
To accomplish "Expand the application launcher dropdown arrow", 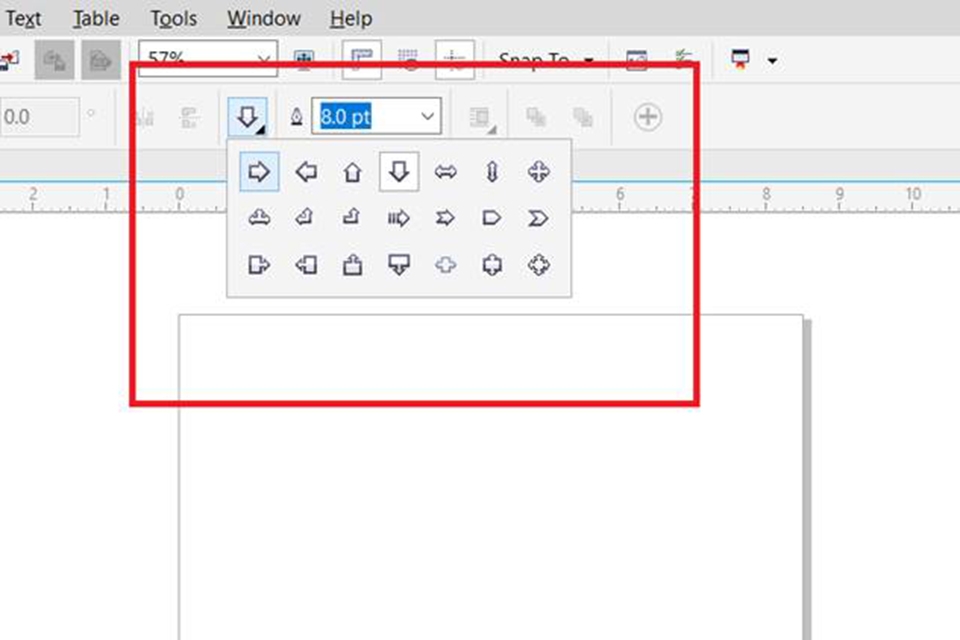I will tap(773, 60).
